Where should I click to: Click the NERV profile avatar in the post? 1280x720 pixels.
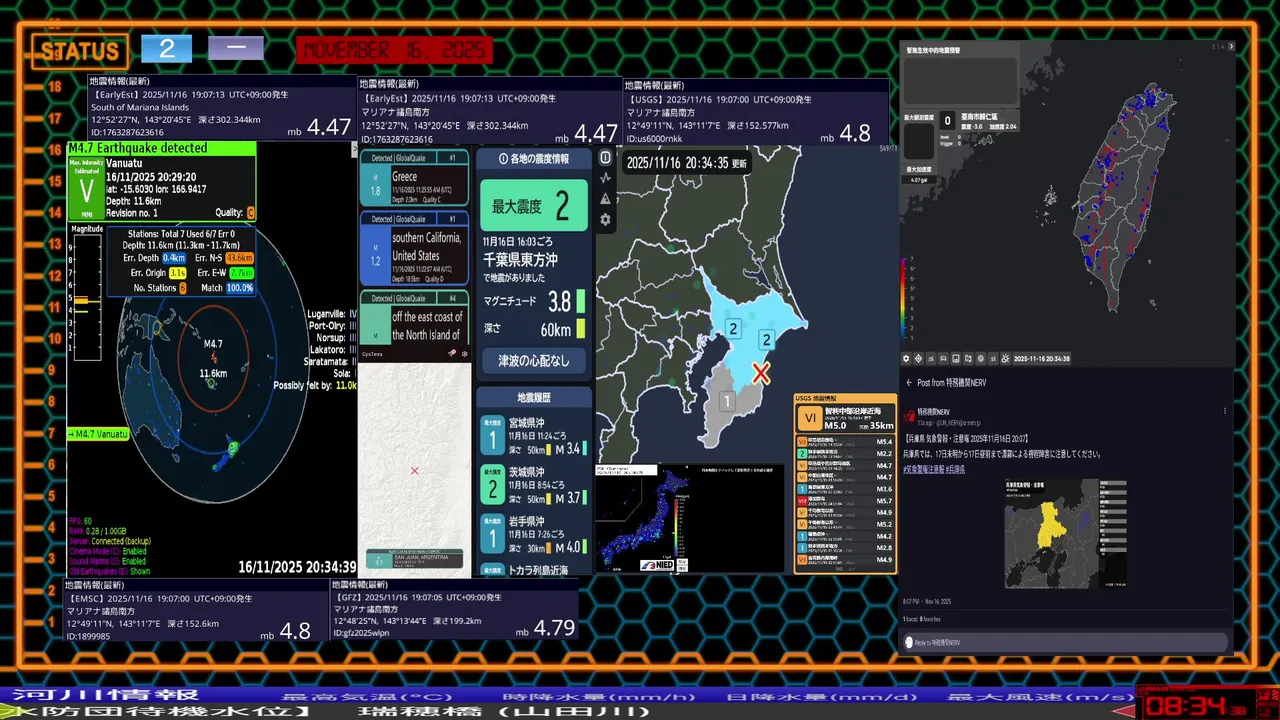point(911,416)
